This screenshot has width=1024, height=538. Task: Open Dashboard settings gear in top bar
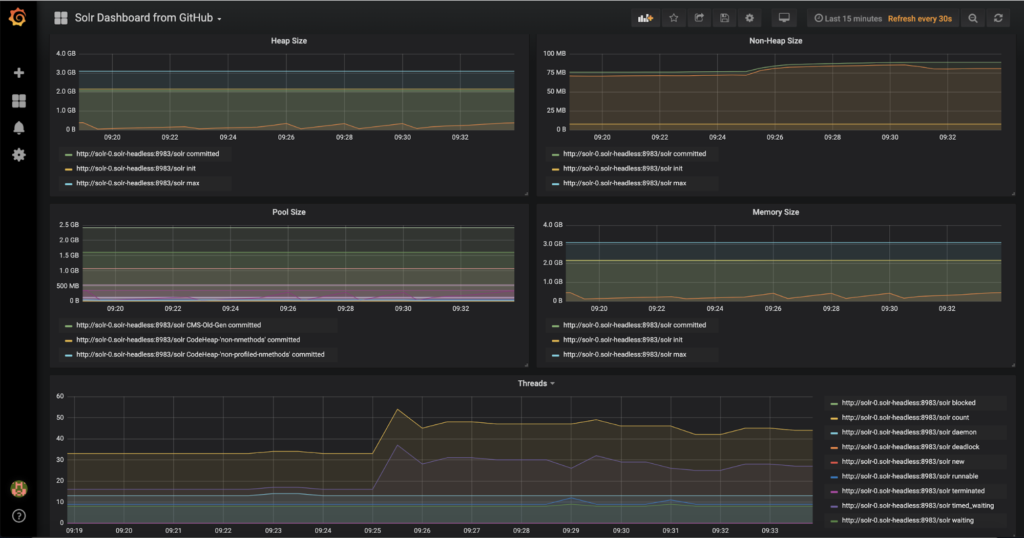click(x=750, y=18)
